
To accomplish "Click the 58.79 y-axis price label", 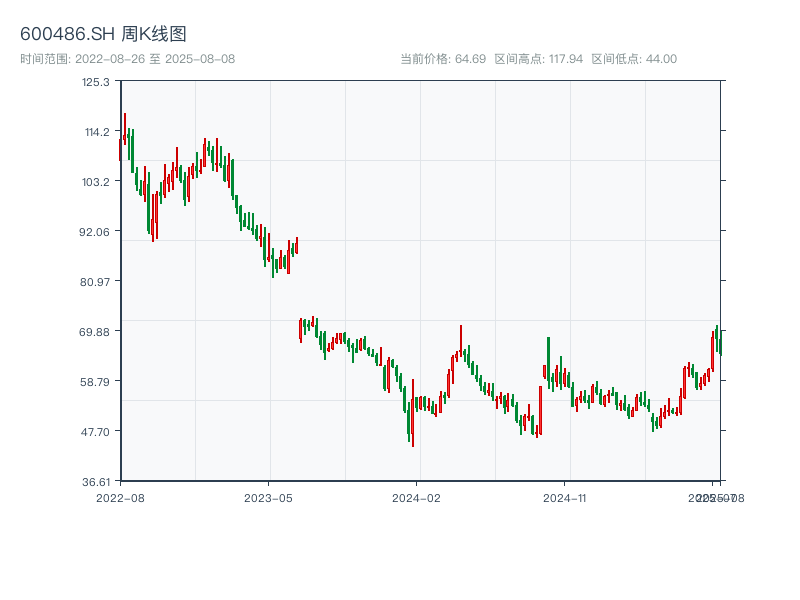I will click(x=96, y=382).
